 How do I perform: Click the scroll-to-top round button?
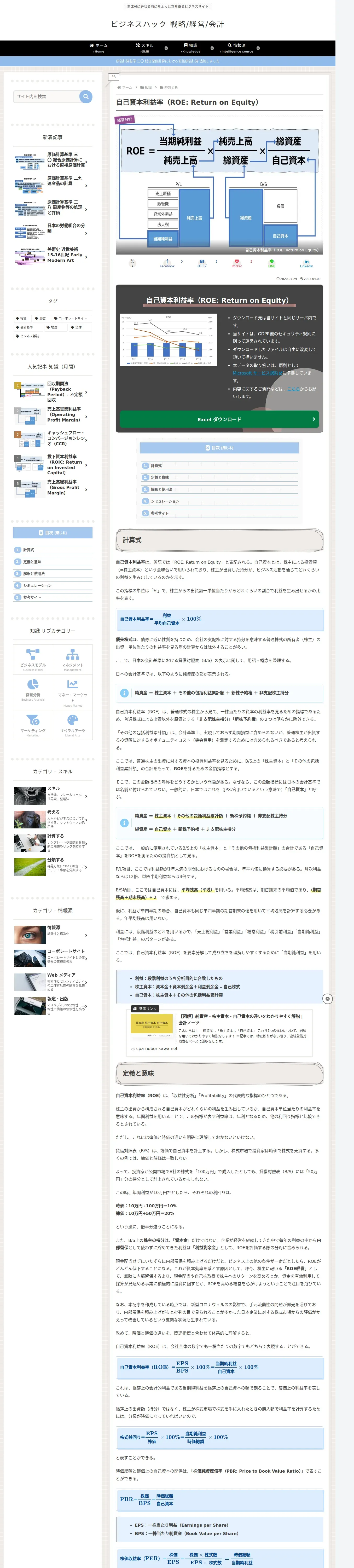[x=327, y=999]
